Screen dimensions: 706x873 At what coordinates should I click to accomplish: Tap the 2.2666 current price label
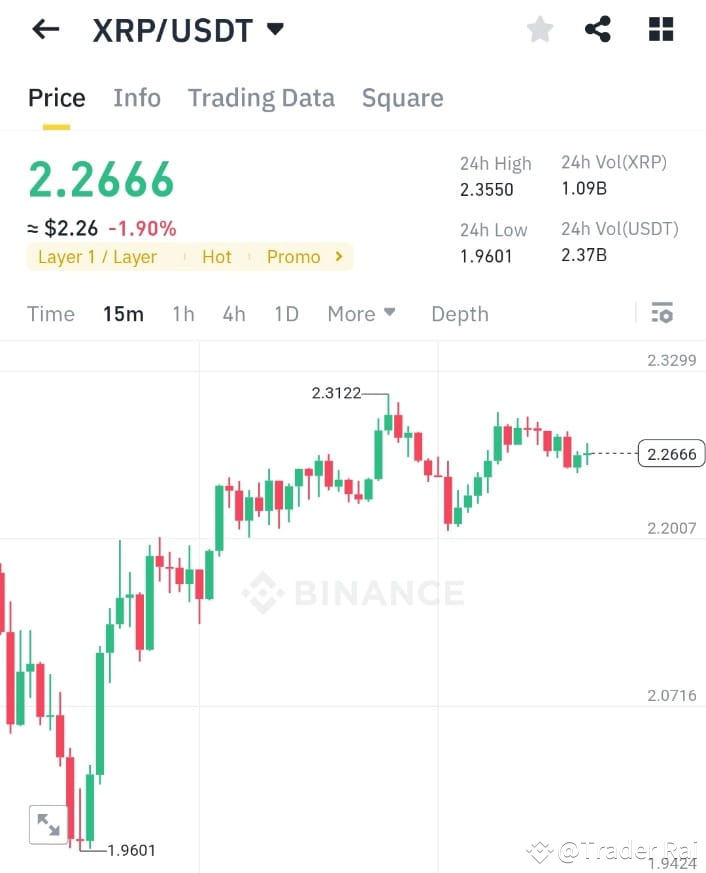click(670, 453)
